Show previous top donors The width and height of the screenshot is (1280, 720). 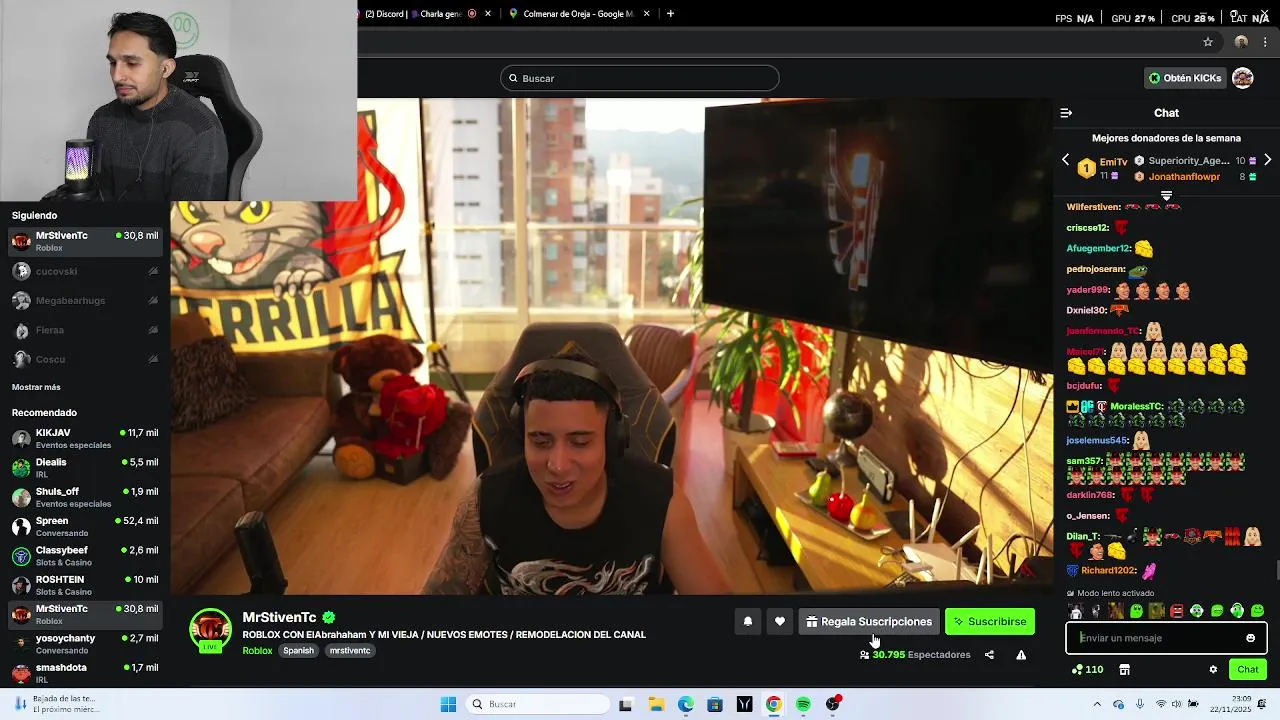(1065, 160)
